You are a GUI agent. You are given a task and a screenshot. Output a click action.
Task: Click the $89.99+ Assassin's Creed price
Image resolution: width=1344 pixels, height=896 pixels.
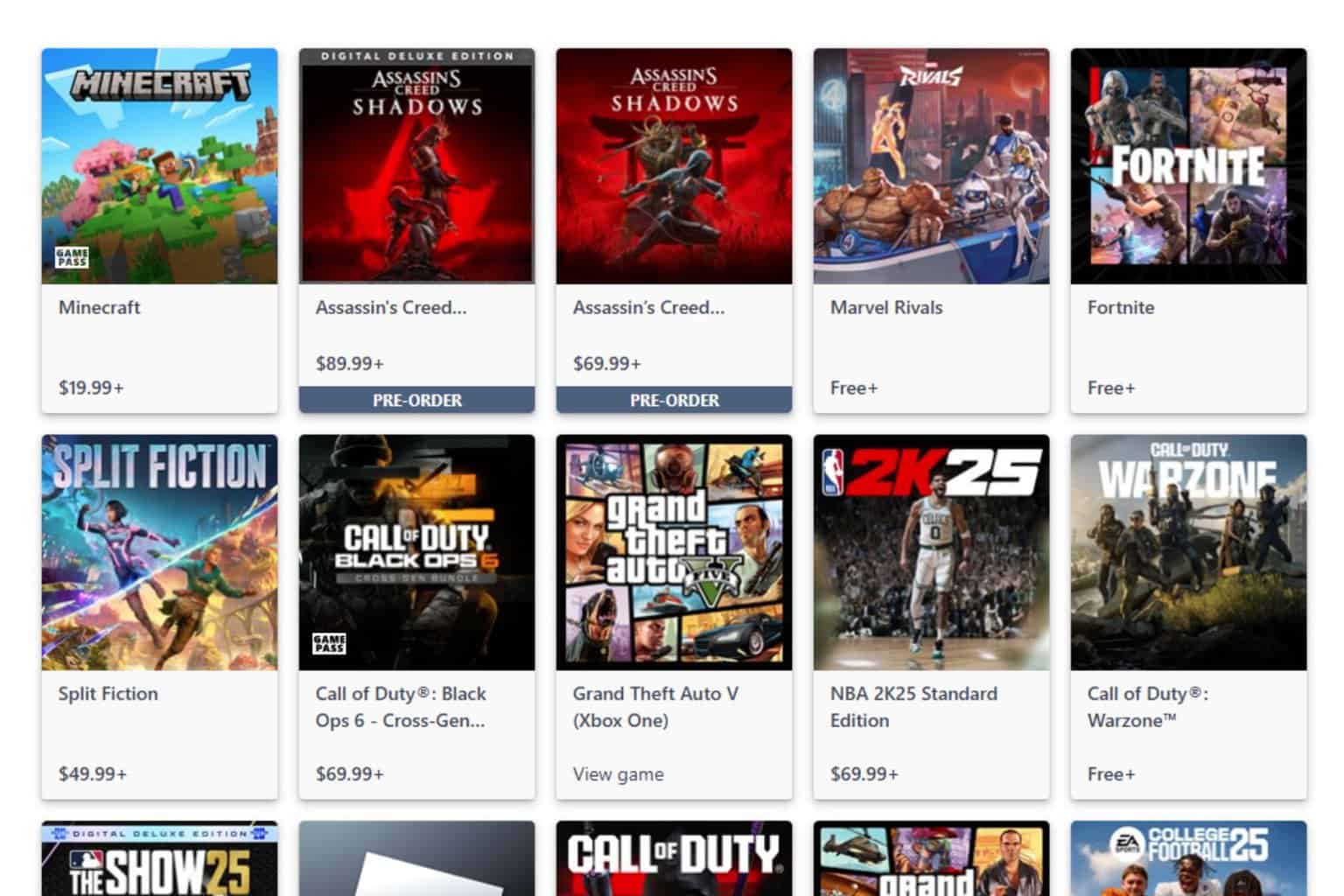click(x=349, y=363)
